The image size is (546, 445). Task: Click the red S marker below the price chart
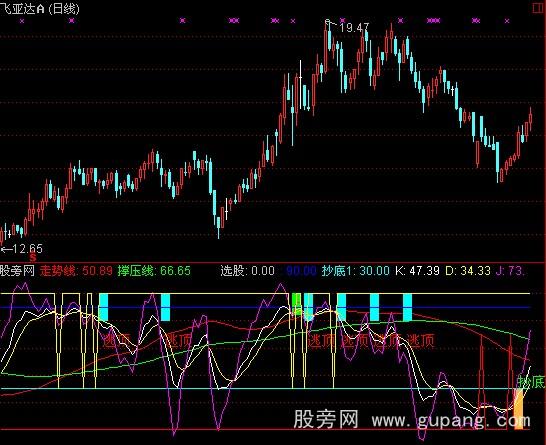coord(33,258)
